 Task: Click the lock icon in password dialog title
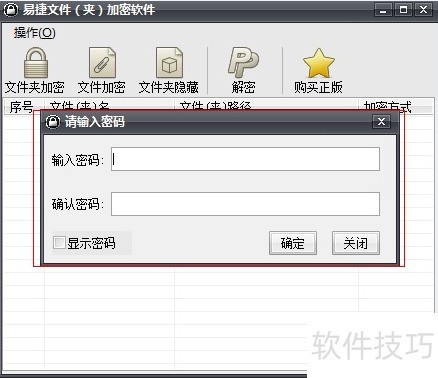pyautogui.click(x=53, y=122)
